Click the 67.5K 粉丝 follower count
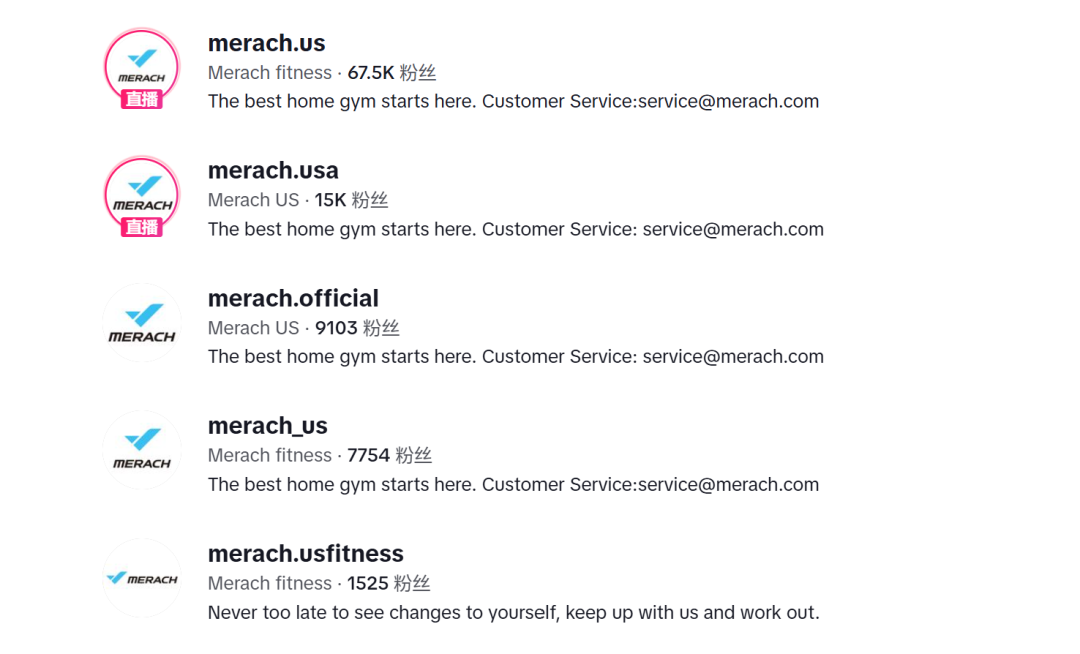1080x654 pixels. (x=391, y=73)
